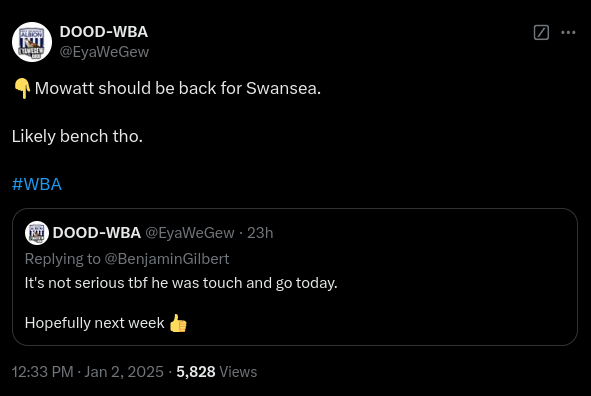Click the Grok slash icon at top right
The image size is (591, 396).
click(x=541, y=32)
